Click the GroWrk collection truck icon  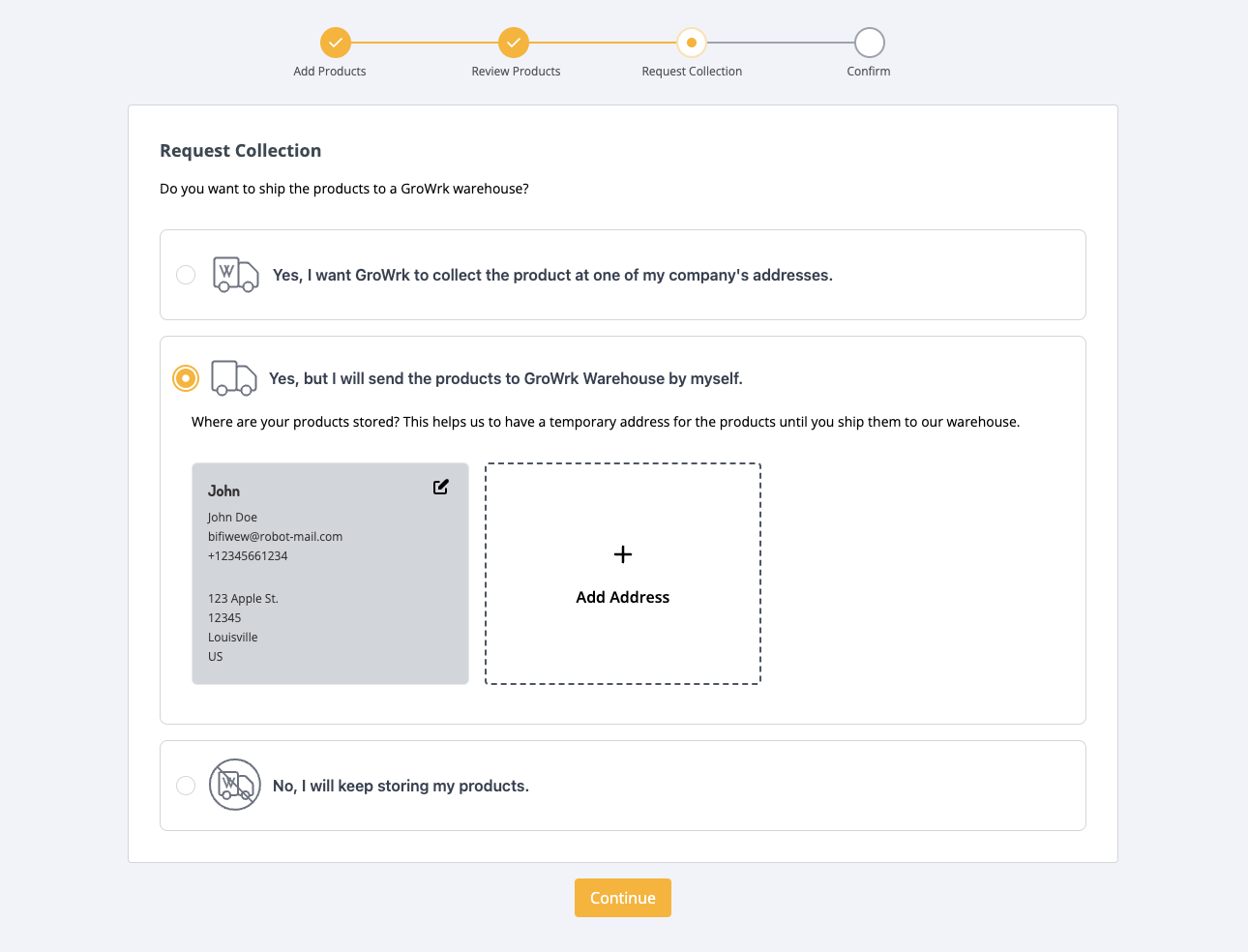click(x=235, y=275)
